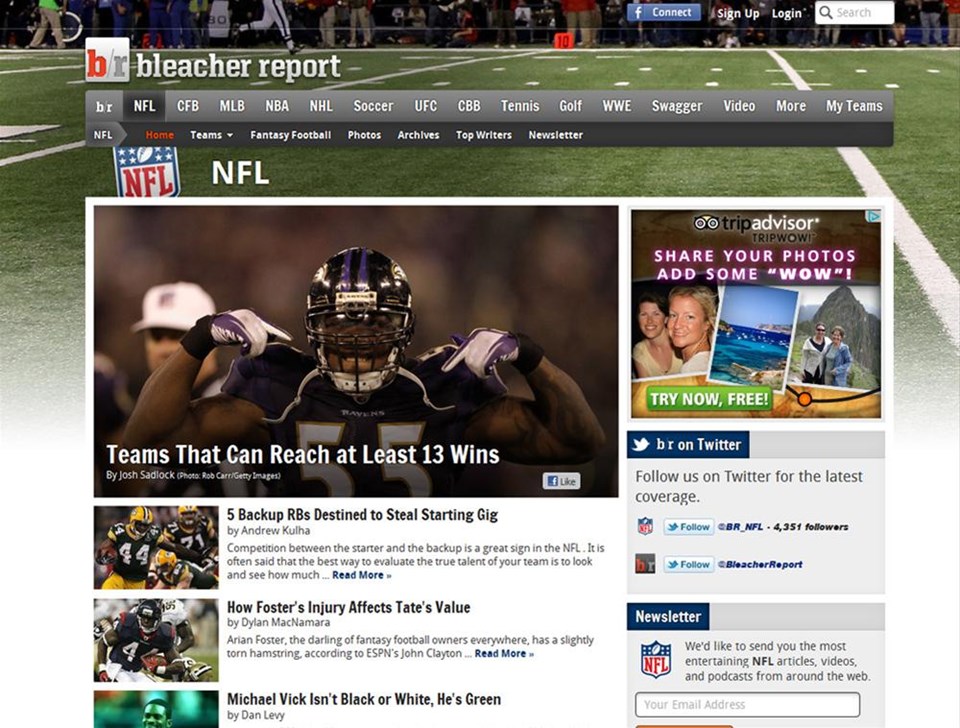Screen dimensions: 960x728
Task: Open the Michael Vick article thumbnail
Action: click(156, 710)
